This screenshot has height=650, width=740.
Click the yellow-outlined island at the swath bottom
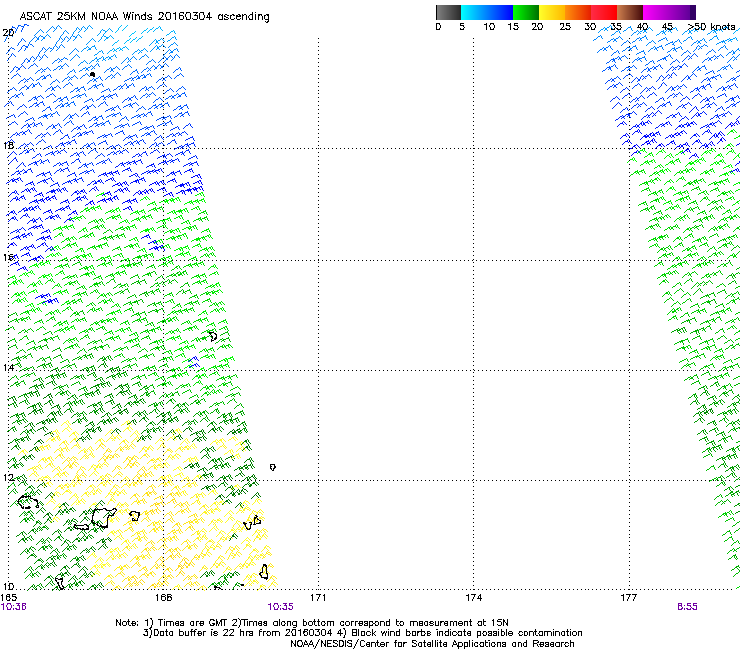pos(264,572)
